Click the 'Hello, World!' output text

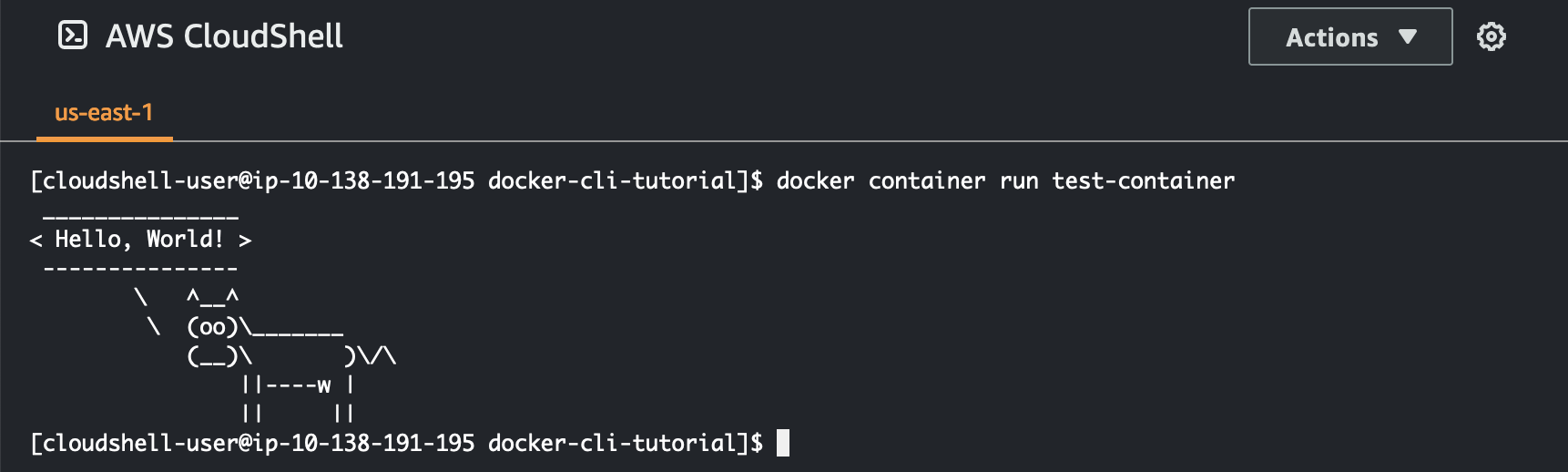pos(139,240)
